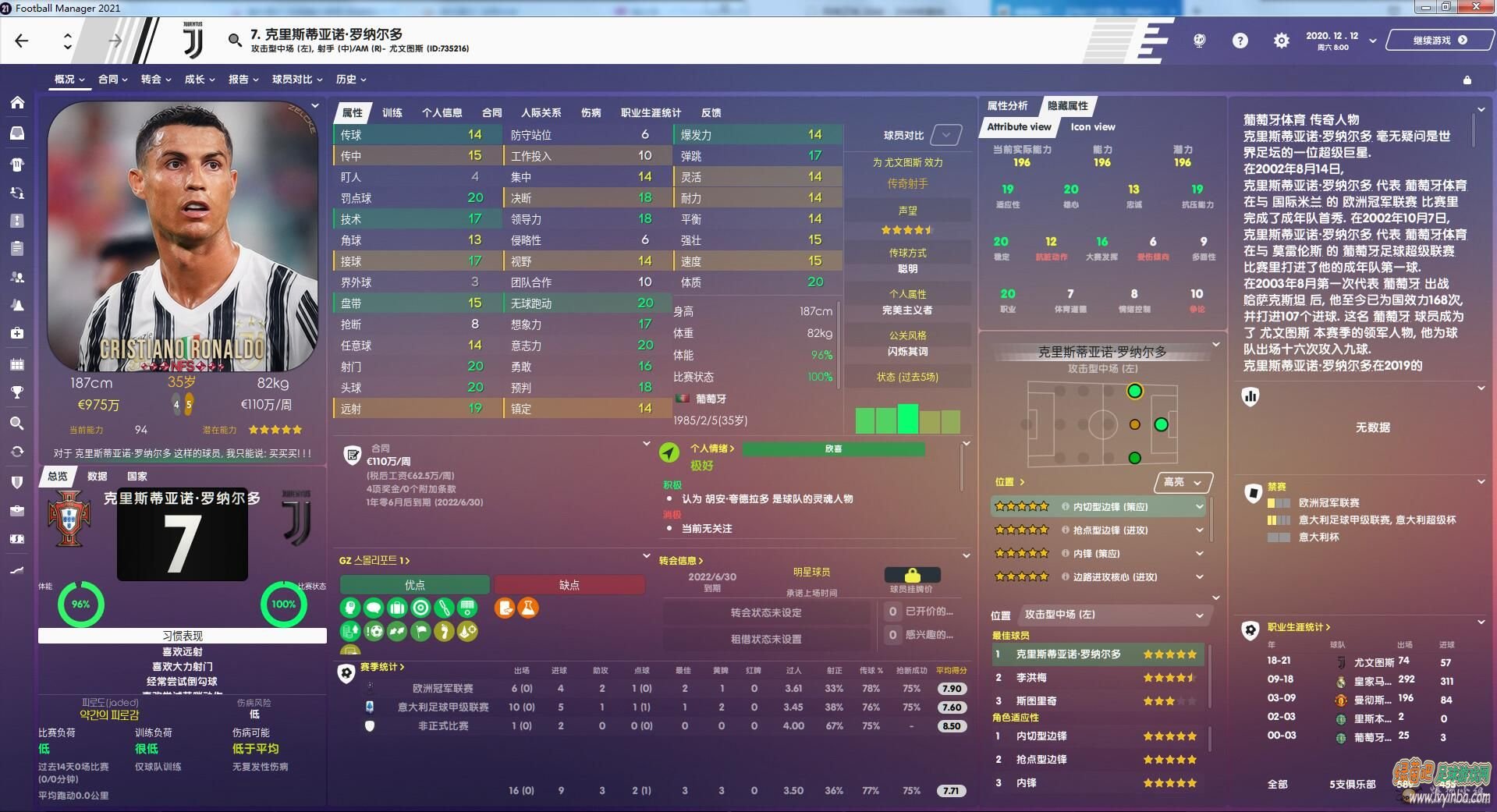1497x812 pixels.
Task: Open the finances banknote icon in sidebar
Action: [x=17, y=539]
